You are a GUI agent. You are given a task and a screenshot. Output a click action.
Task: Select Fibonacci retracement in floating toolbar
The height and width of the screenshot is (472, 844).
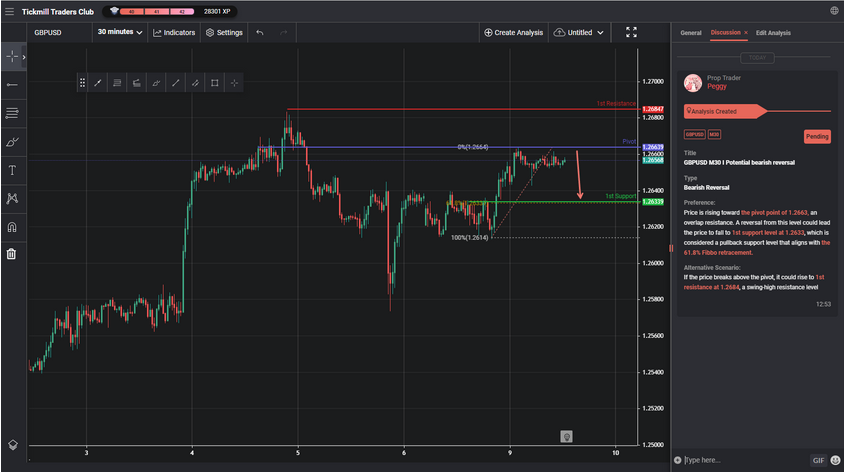pyautogui.click(x=117, y=83)
